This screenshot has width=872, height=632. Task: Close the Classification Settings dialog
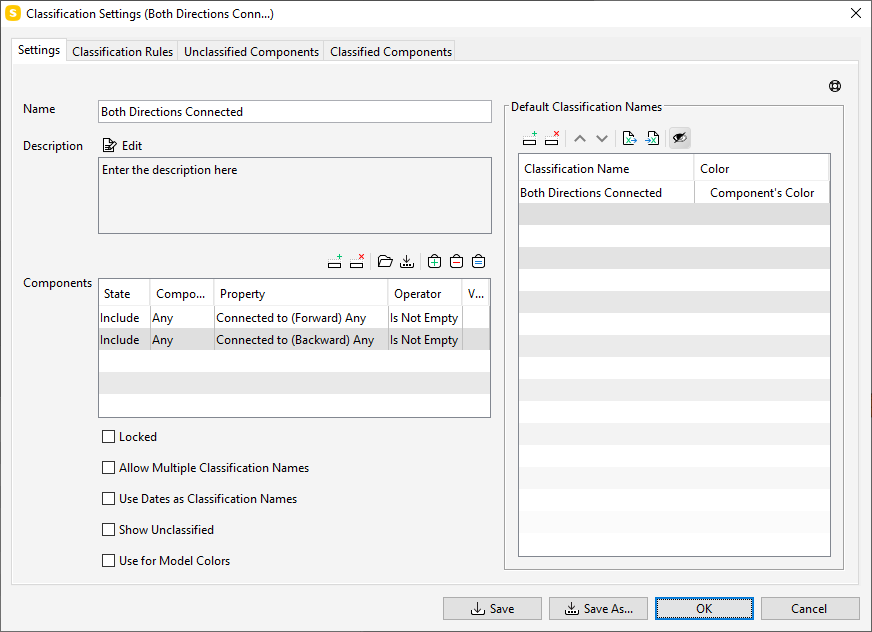point(856,13)
